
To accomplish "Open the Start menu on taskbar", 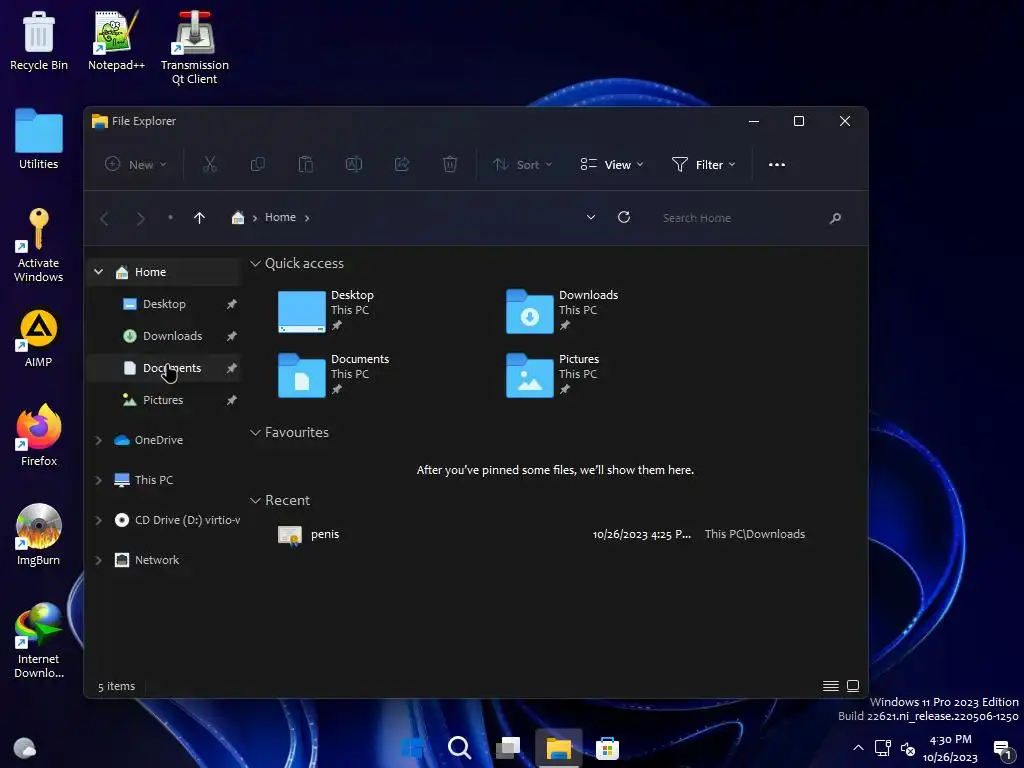I will click(x=411, y=748).
